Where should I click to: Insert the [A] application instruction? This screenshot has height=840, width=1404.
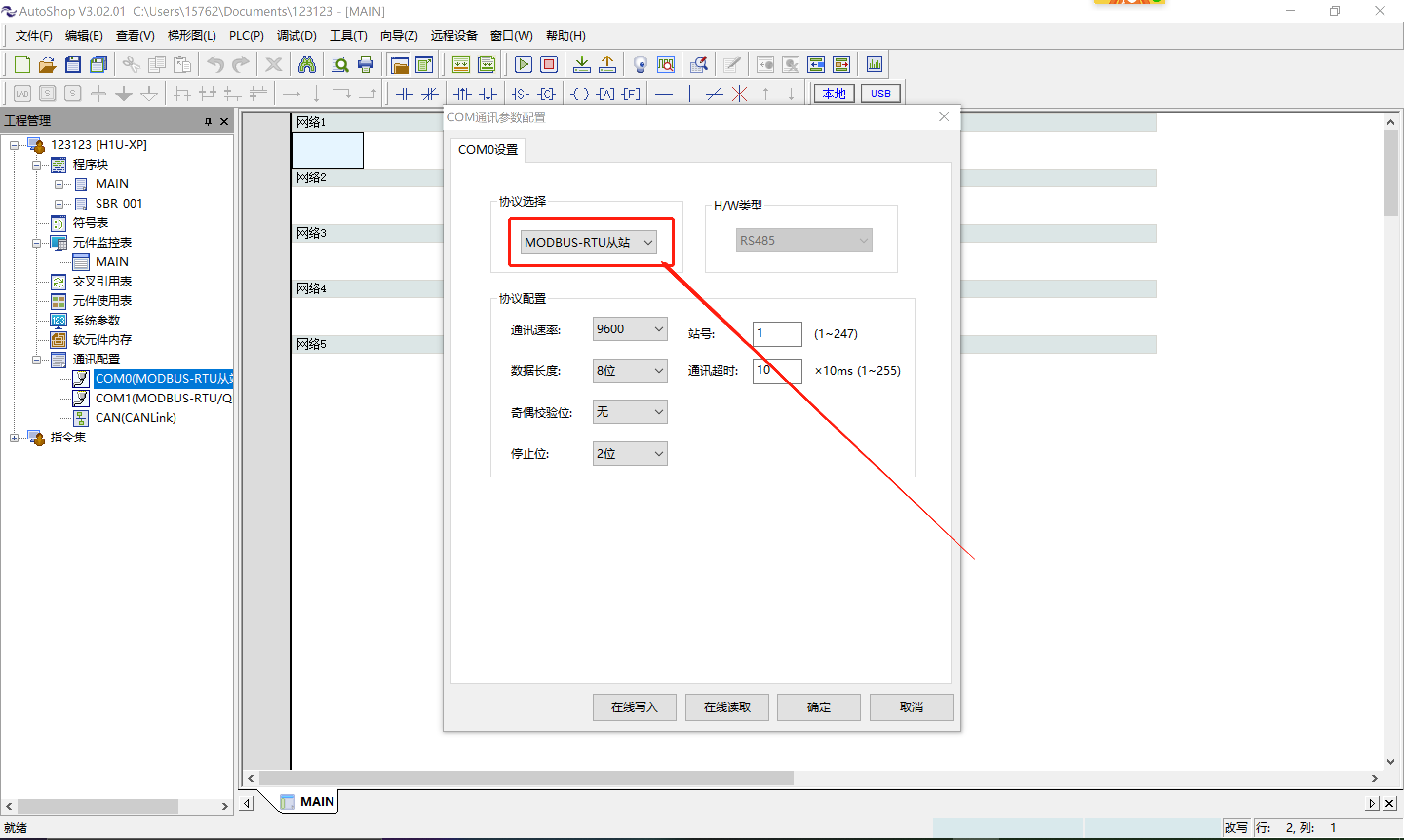[606, 94]
